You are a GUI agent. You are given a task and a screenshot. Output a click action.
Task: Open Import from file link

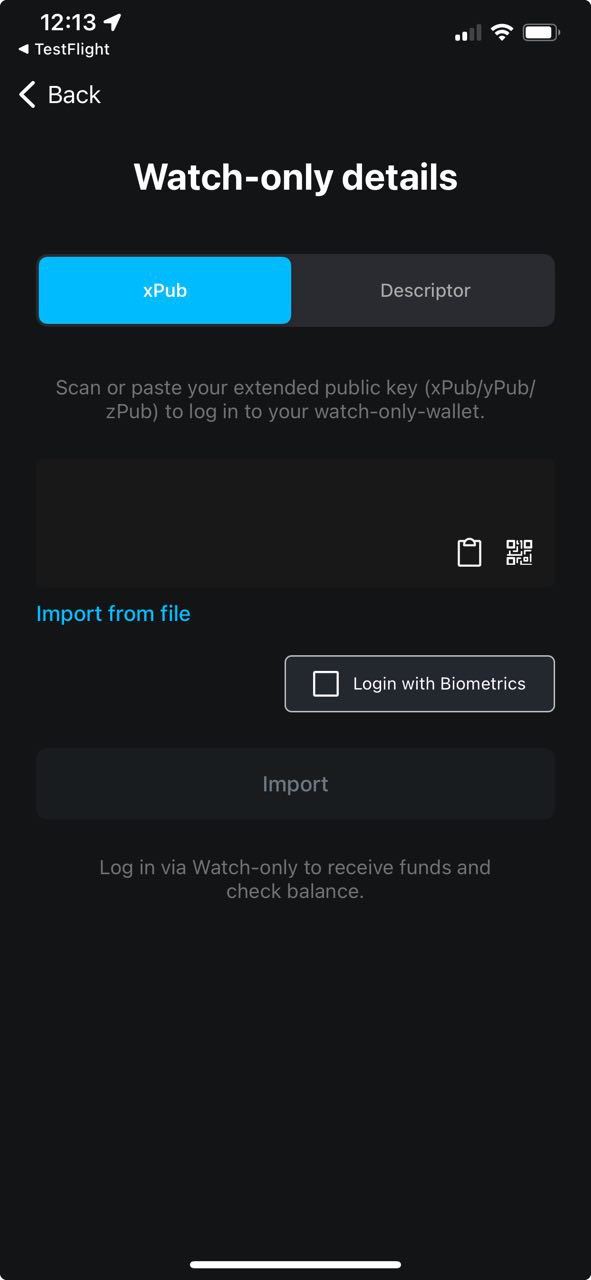click(x=113, y=613)
